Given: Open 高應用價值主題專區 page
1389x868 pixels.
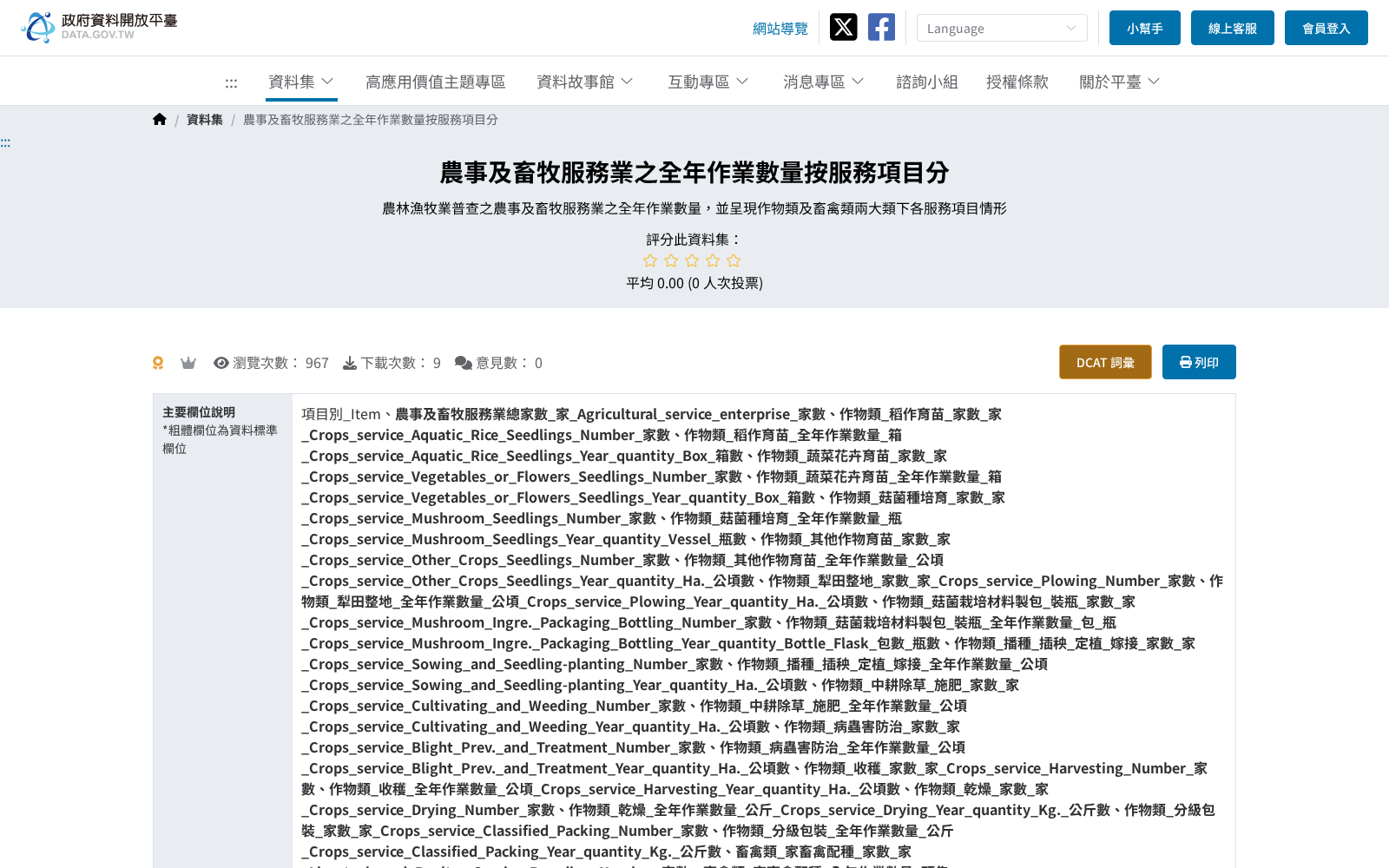Looking at the screenshot, I should (x=436, y=82).
